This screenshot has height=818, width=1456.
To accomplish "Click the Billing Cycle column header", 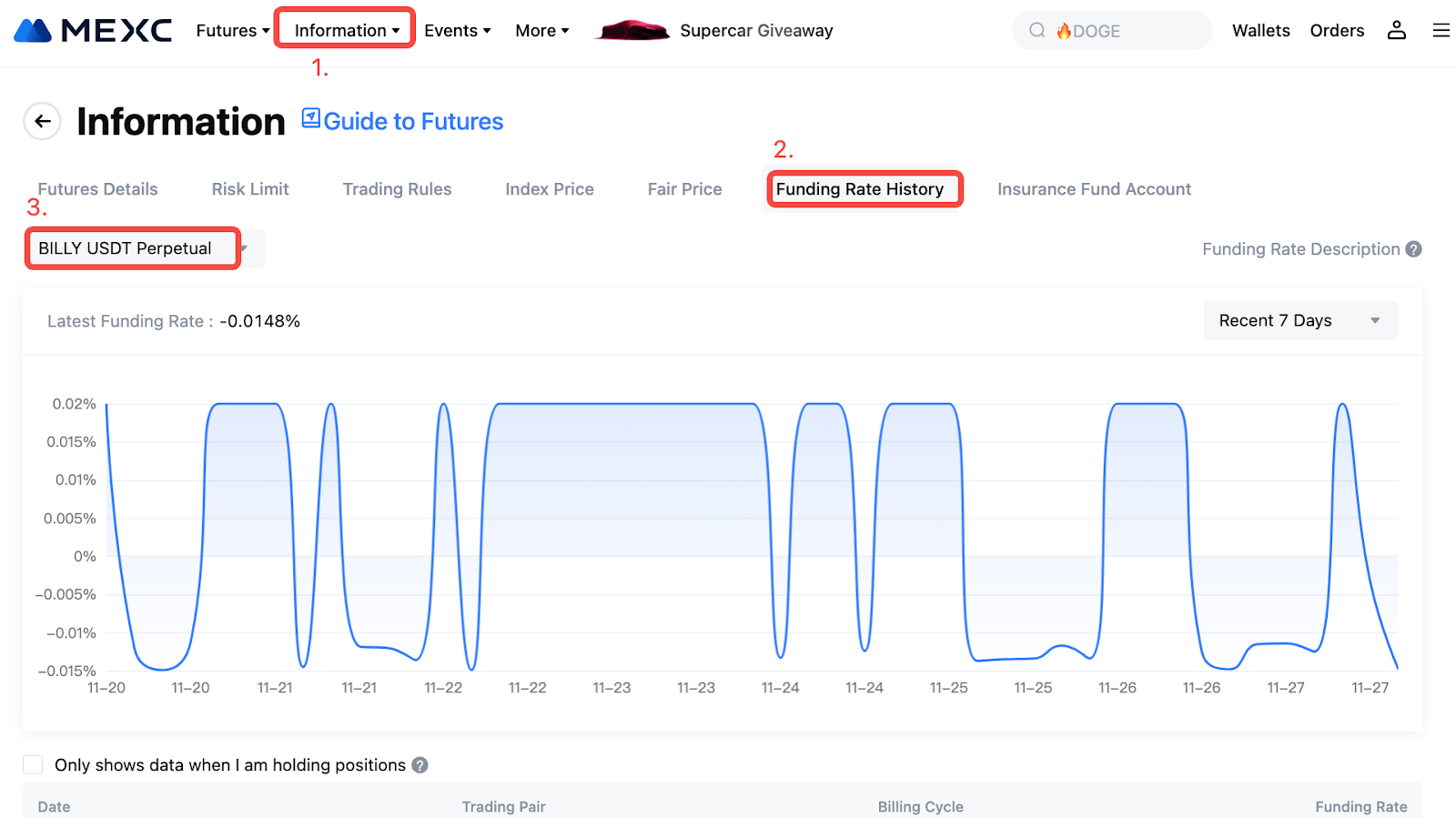I will tap(920, 806).
